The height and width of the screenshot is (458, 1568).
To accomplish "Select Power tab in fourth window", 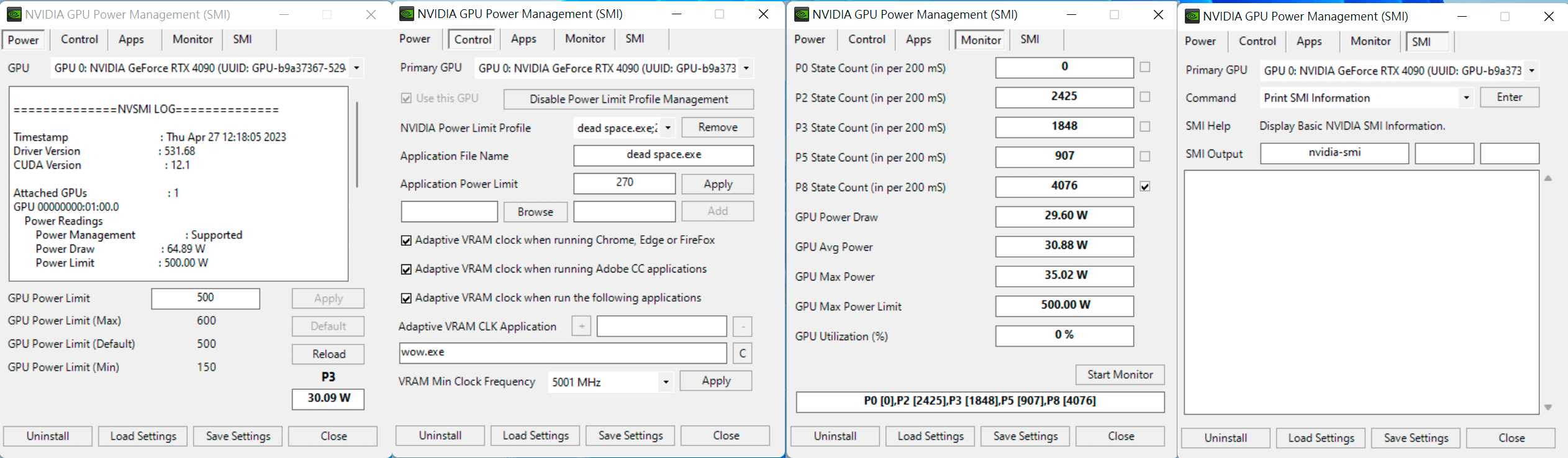I will 1200,42.
